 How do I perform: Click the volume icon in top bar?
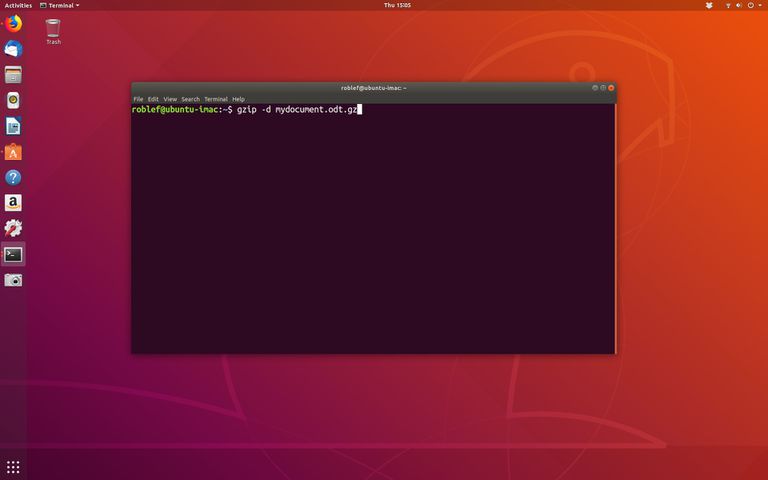click(x=739, y=5)
